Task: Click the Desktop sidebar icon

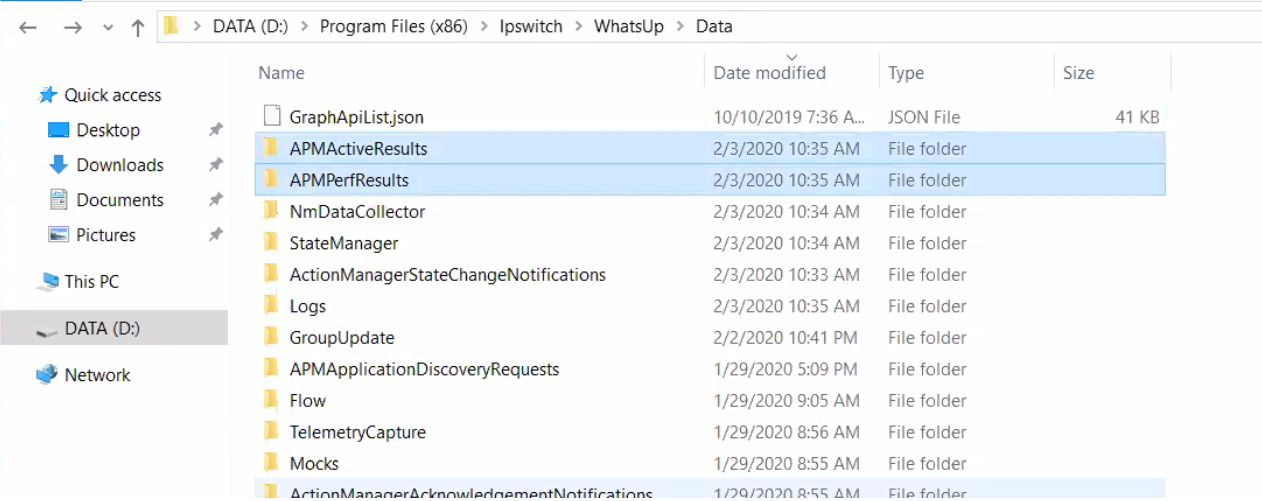Action: [59, 130]
